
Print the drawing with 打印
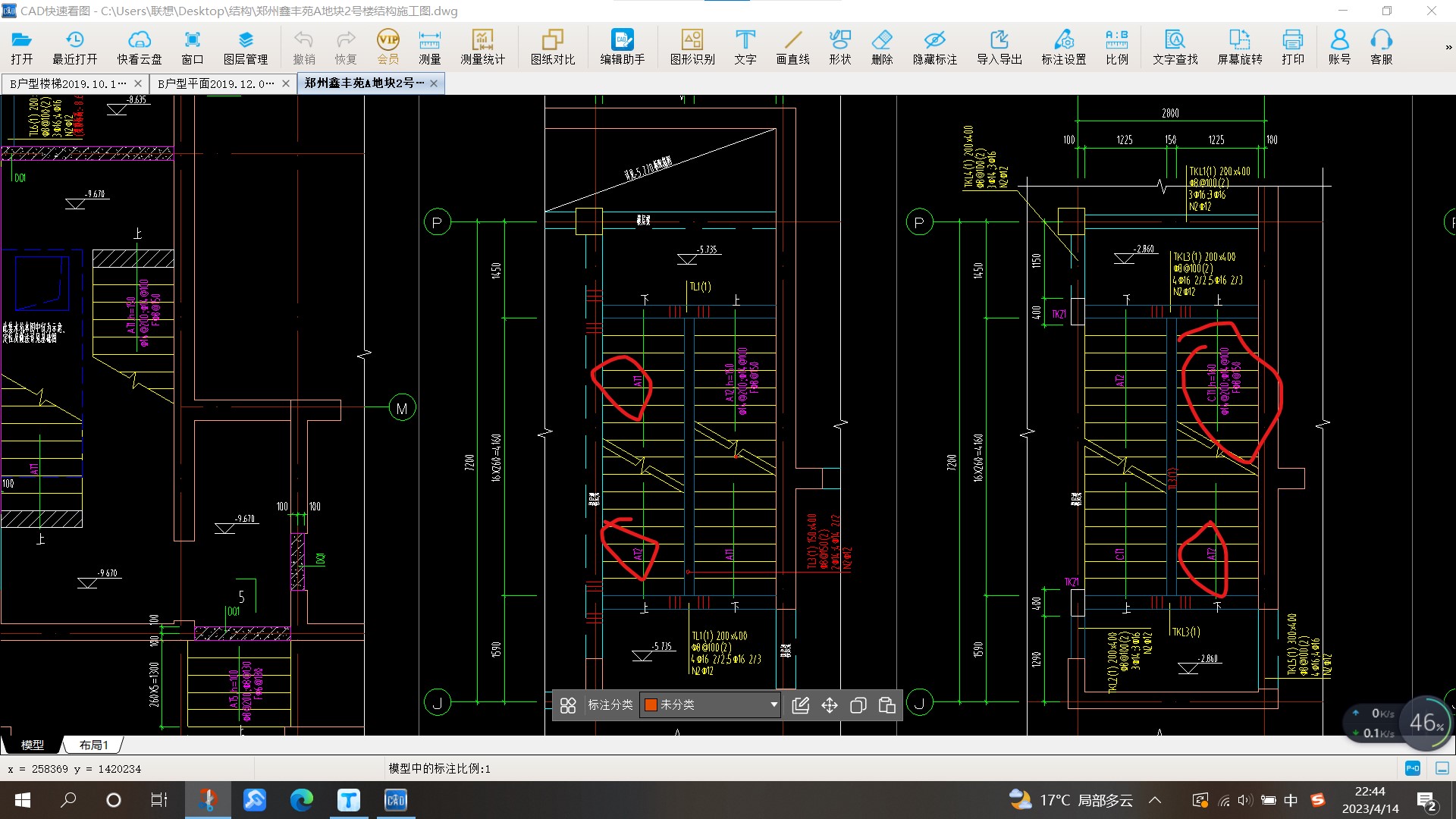(1293, 48)
